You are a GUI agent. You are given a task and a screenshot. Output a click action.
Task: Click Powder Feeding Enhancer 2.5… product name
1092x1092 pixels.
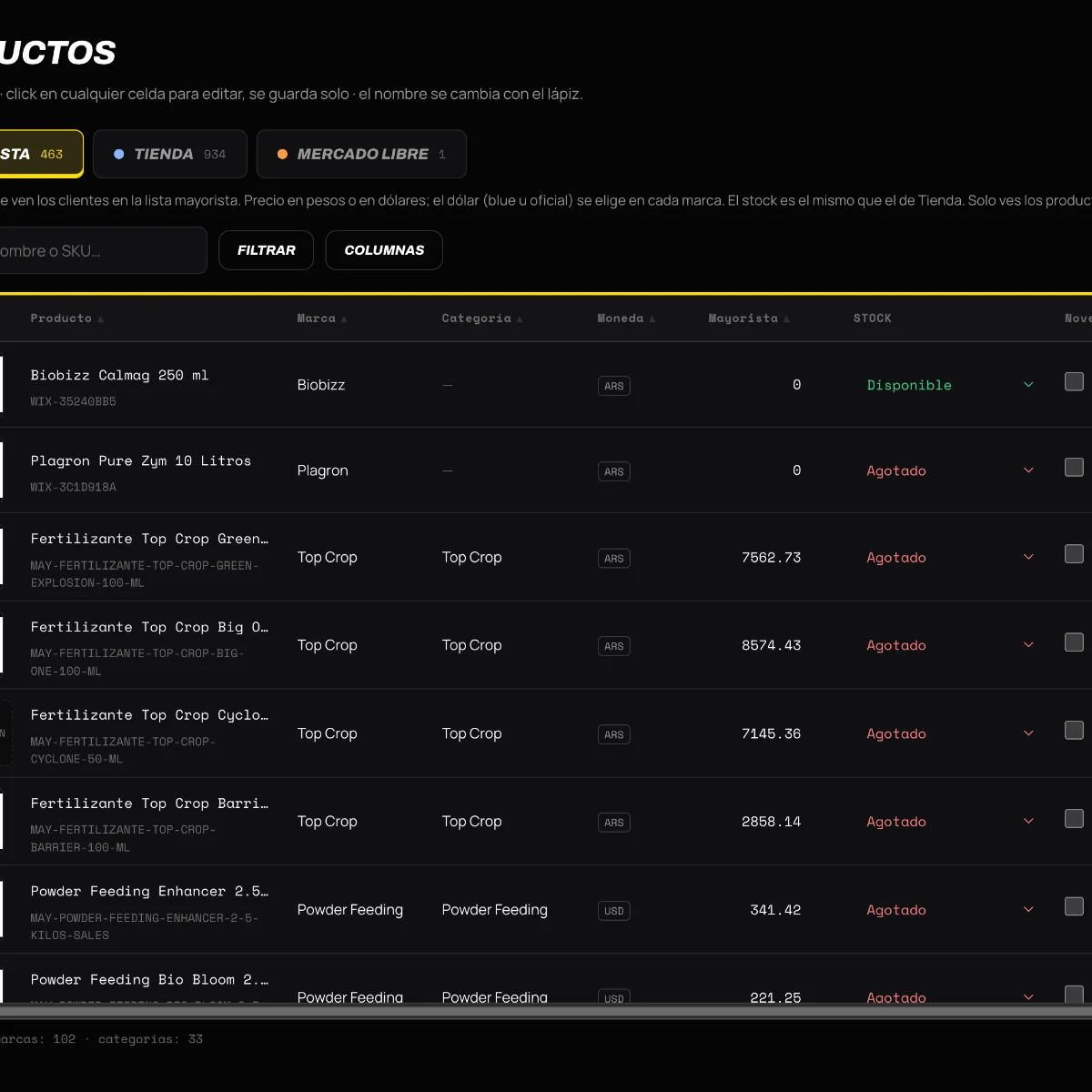coord(149,892)
